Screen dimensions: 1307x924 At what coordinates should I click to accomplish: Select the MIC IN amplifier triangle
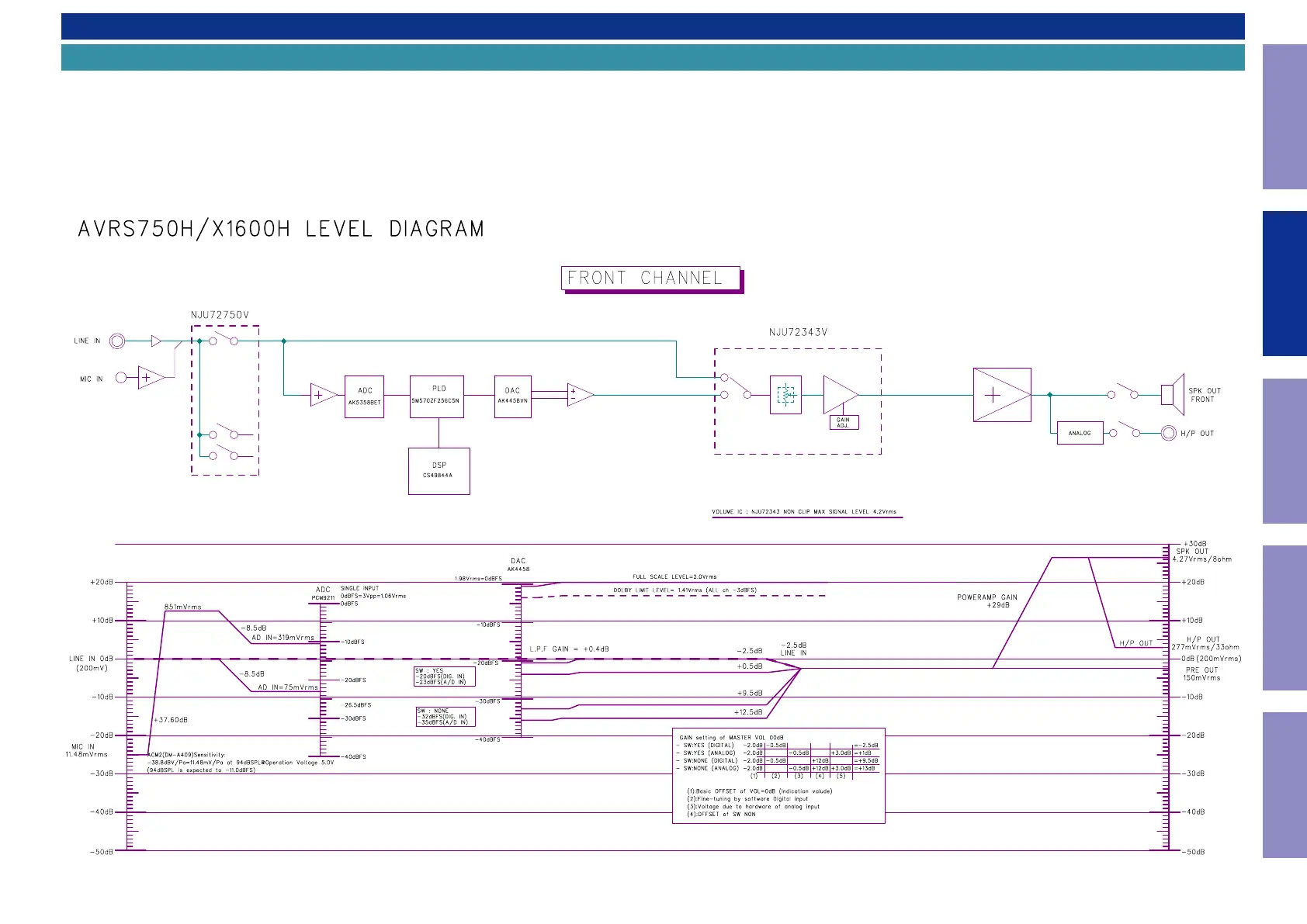coord(151,378)
